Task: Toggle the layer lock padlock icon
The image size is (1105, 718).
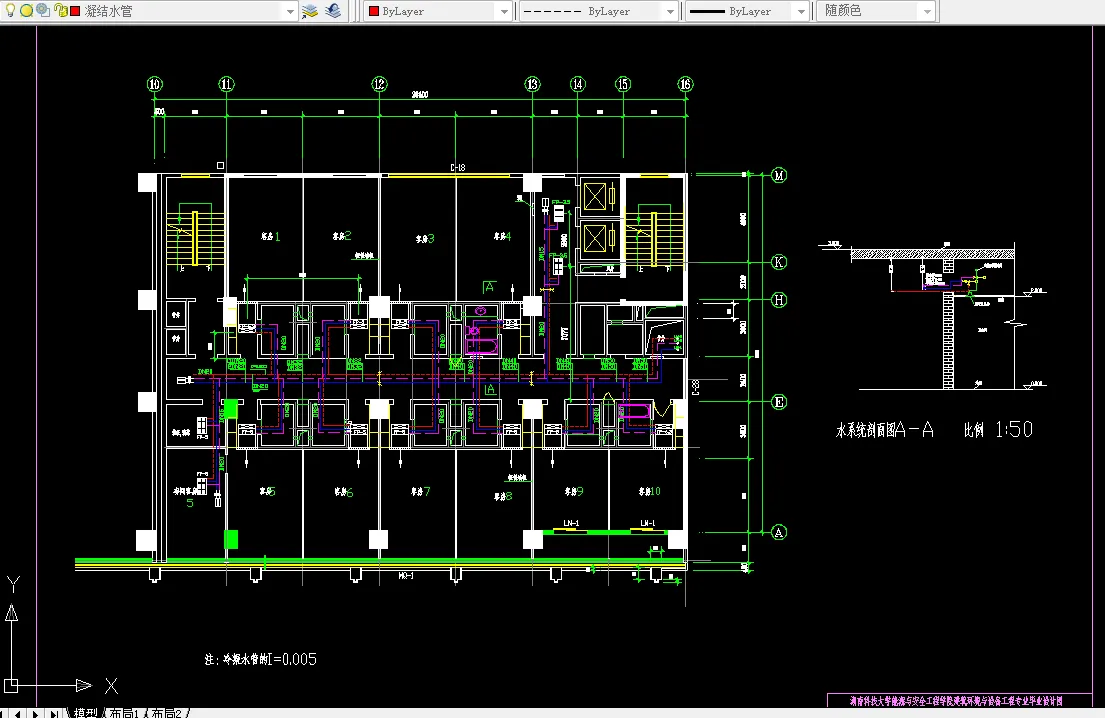Action: pos(61,11)
